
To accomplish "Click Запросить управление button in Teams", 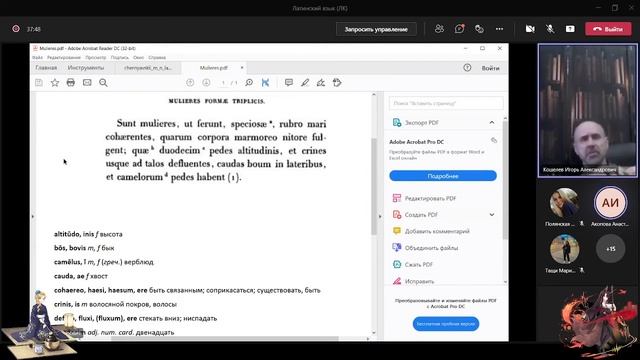I will 376,29.
